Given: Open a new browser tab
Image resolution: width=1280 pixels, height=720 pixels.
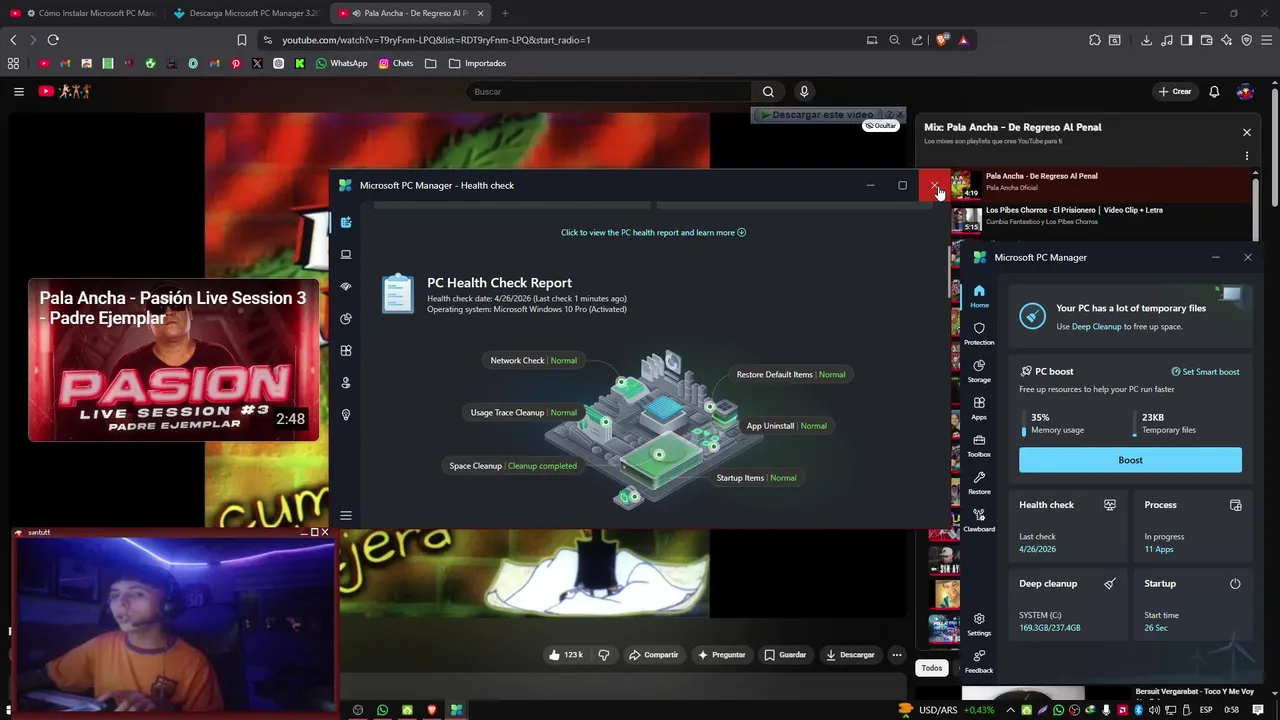Looking at the screenshot, I should (505, 13).
